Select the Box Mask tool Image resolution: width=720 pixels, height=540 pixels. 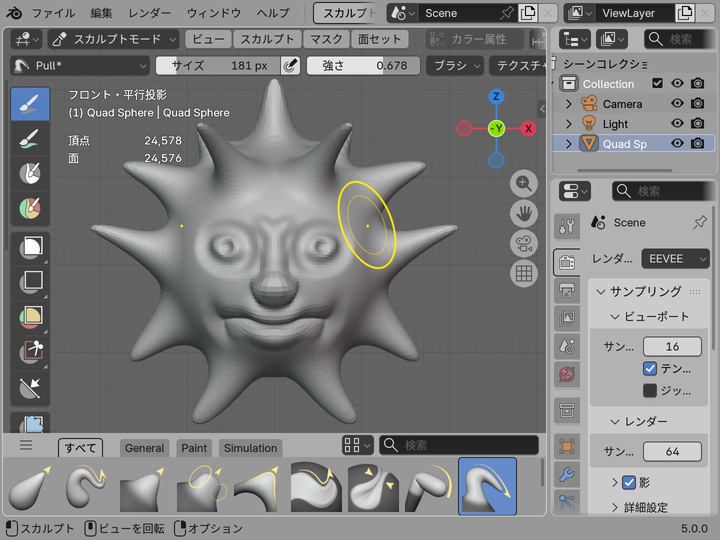click(31, 248)
